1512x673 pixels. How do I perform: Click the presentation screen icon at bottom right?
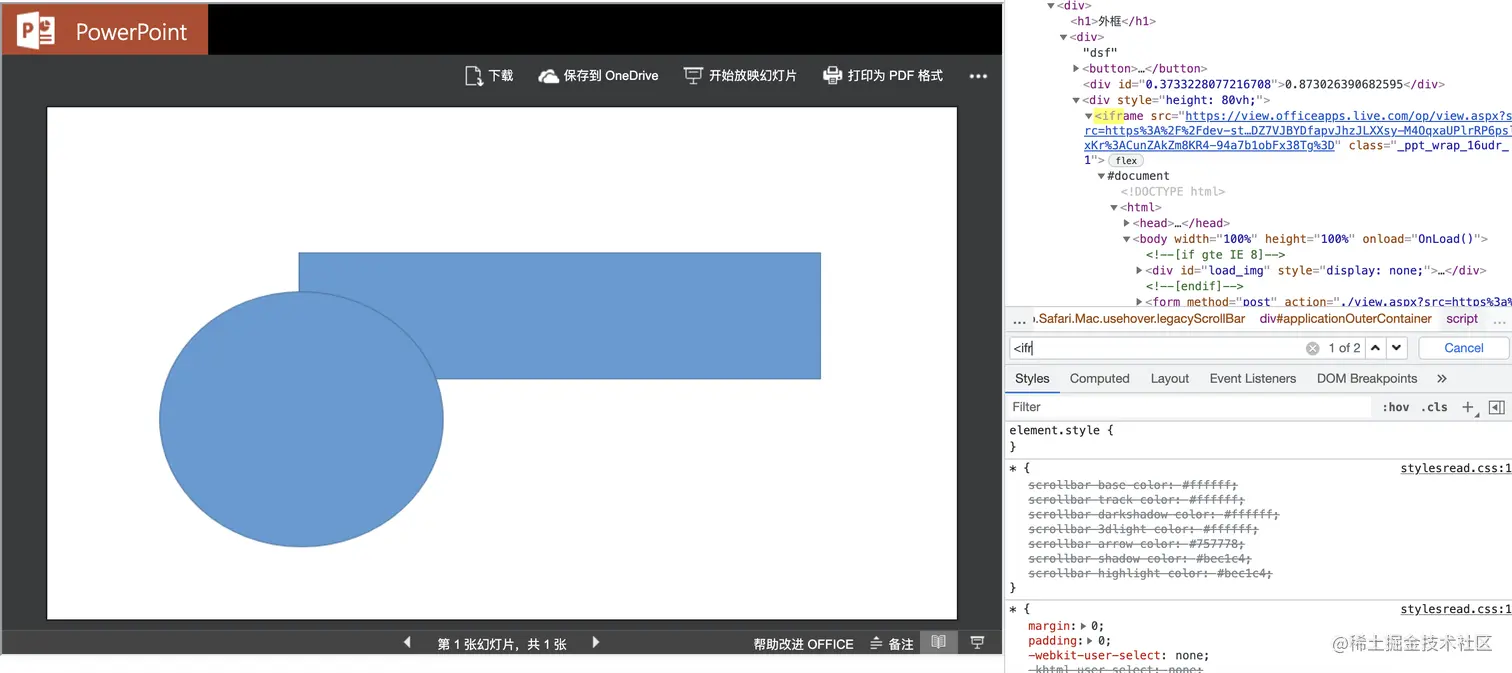pyautogui.click(x=976, y=643)
